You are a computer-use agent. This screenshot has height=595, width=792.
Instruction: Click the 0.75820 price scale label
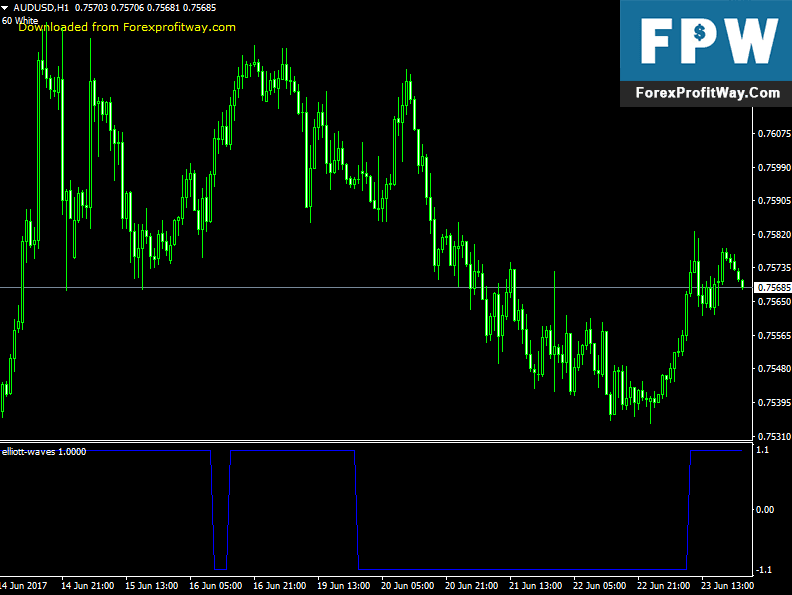click(x=774, y=234)
